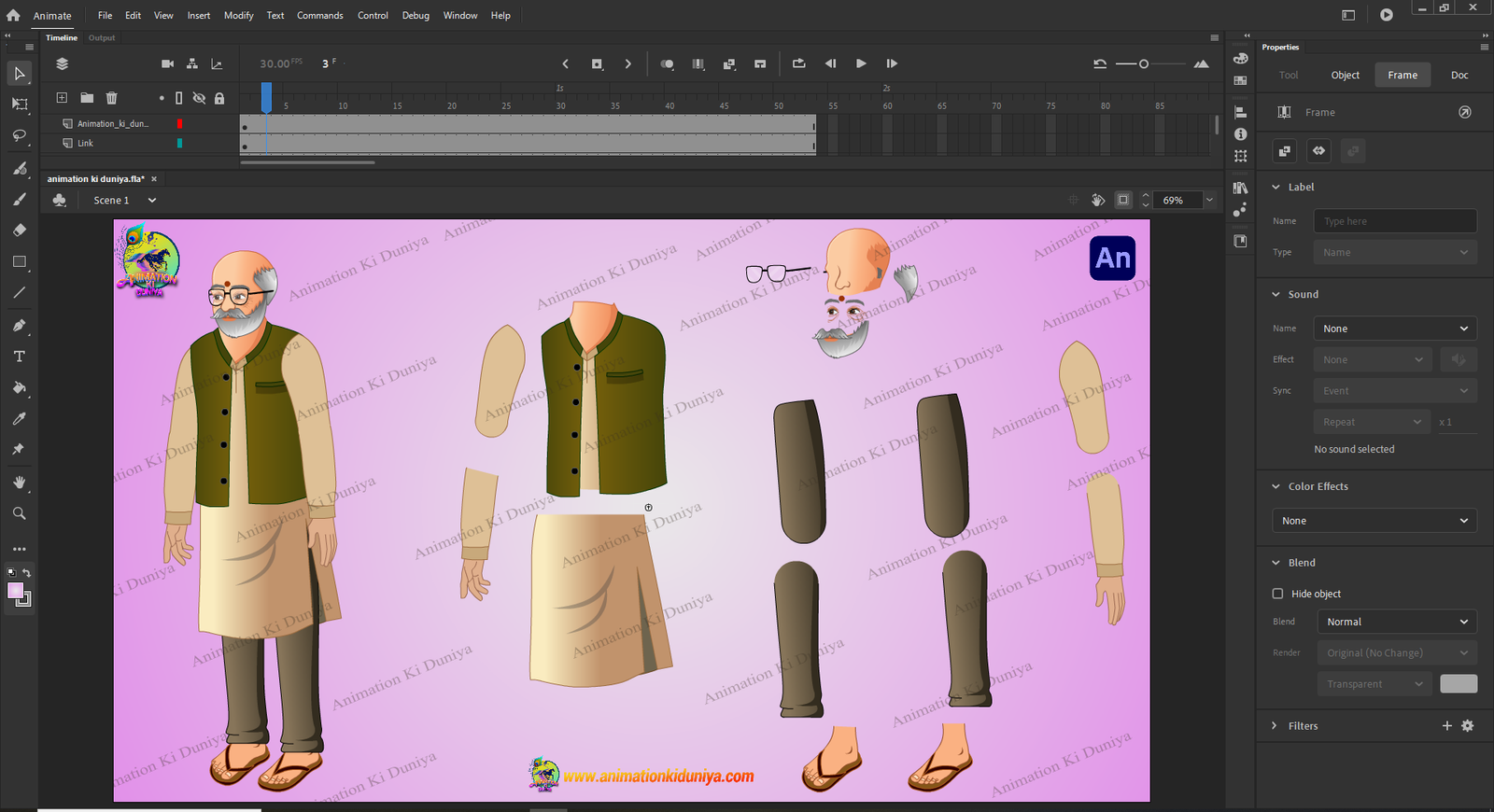
Task: Delete the selected layer
Action: (111, 97)
